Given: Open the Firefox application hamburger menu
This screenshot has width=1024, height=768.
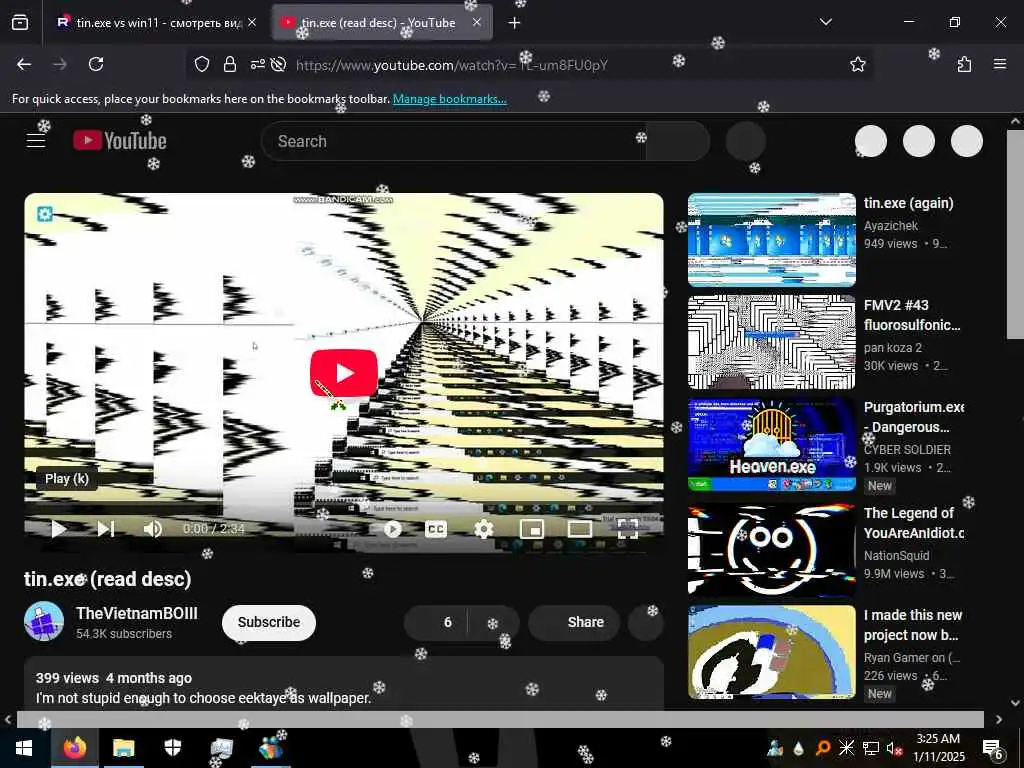Looking at the screenshot, I should [1000, 64].
